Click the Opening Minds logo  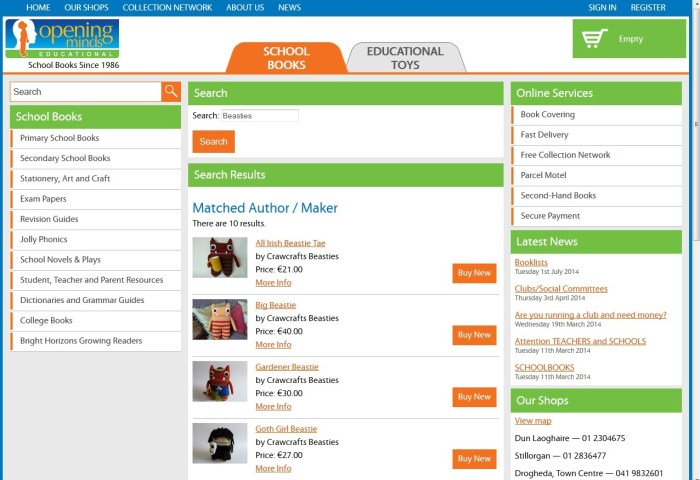pos(62,38)
